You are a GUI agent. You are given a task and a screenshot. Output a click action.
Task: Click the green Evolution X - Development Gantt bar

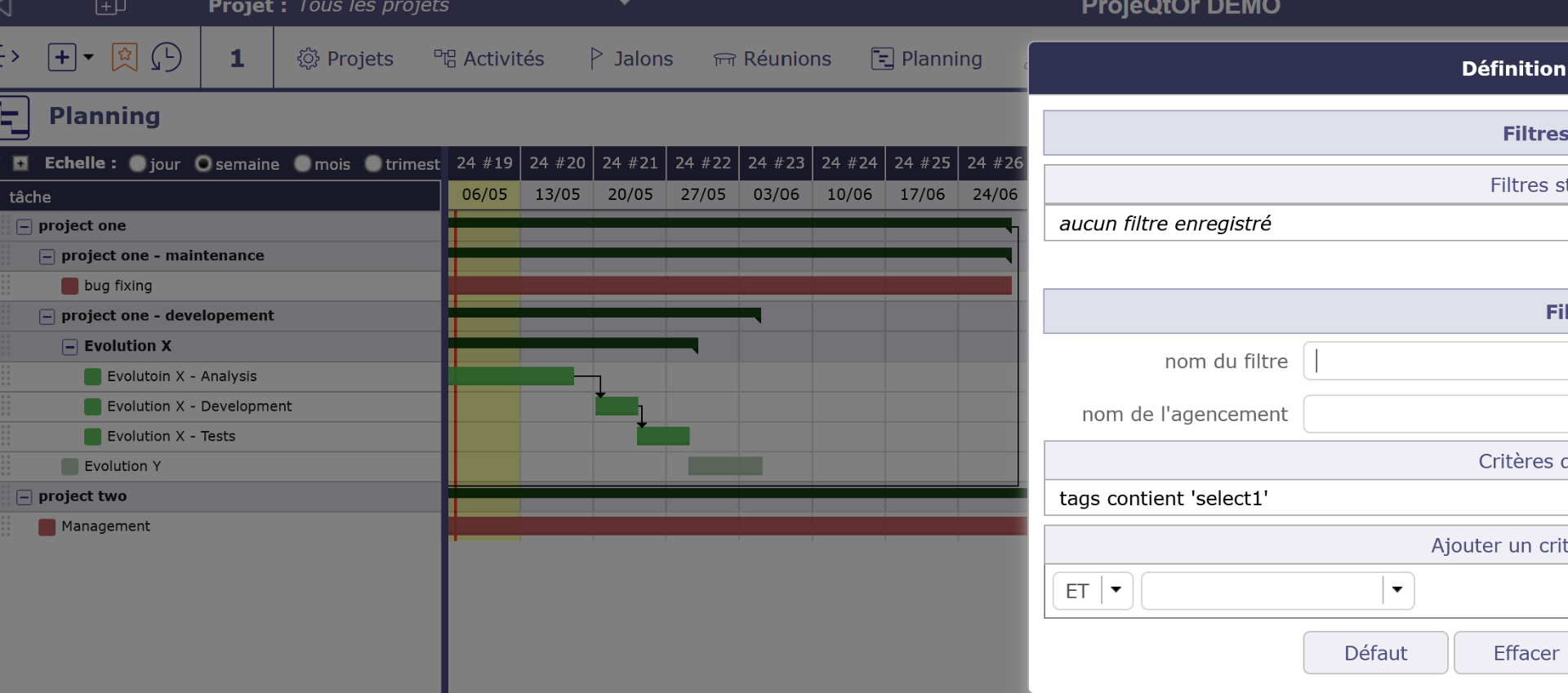pos(617,406)
